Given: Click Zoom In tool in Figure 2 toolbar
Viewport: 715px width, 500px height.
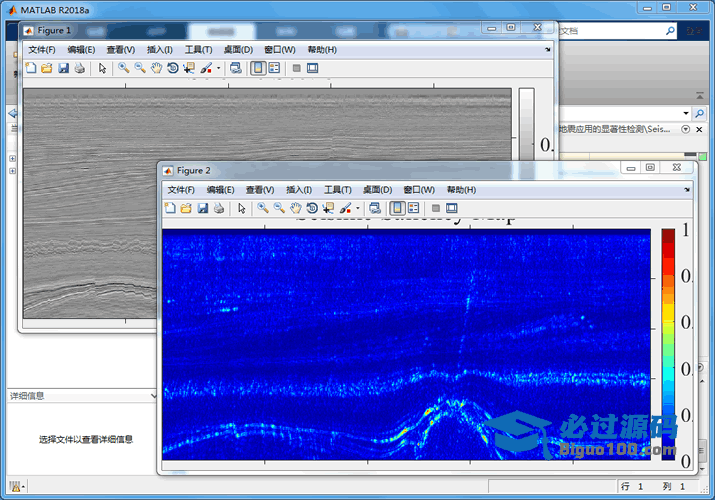Looking at the screenshot, I should pyautogui.click(x=262, y=208).
